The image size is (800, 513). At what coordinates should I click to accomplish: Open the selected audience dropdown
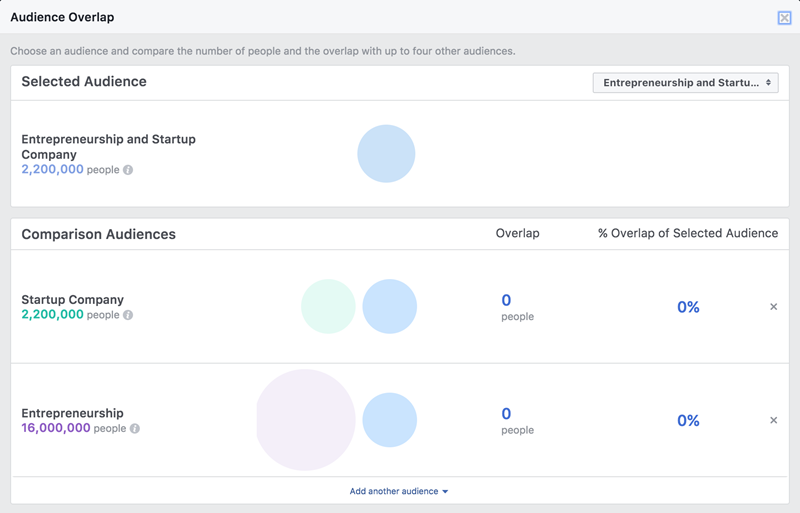pos(685,83)
